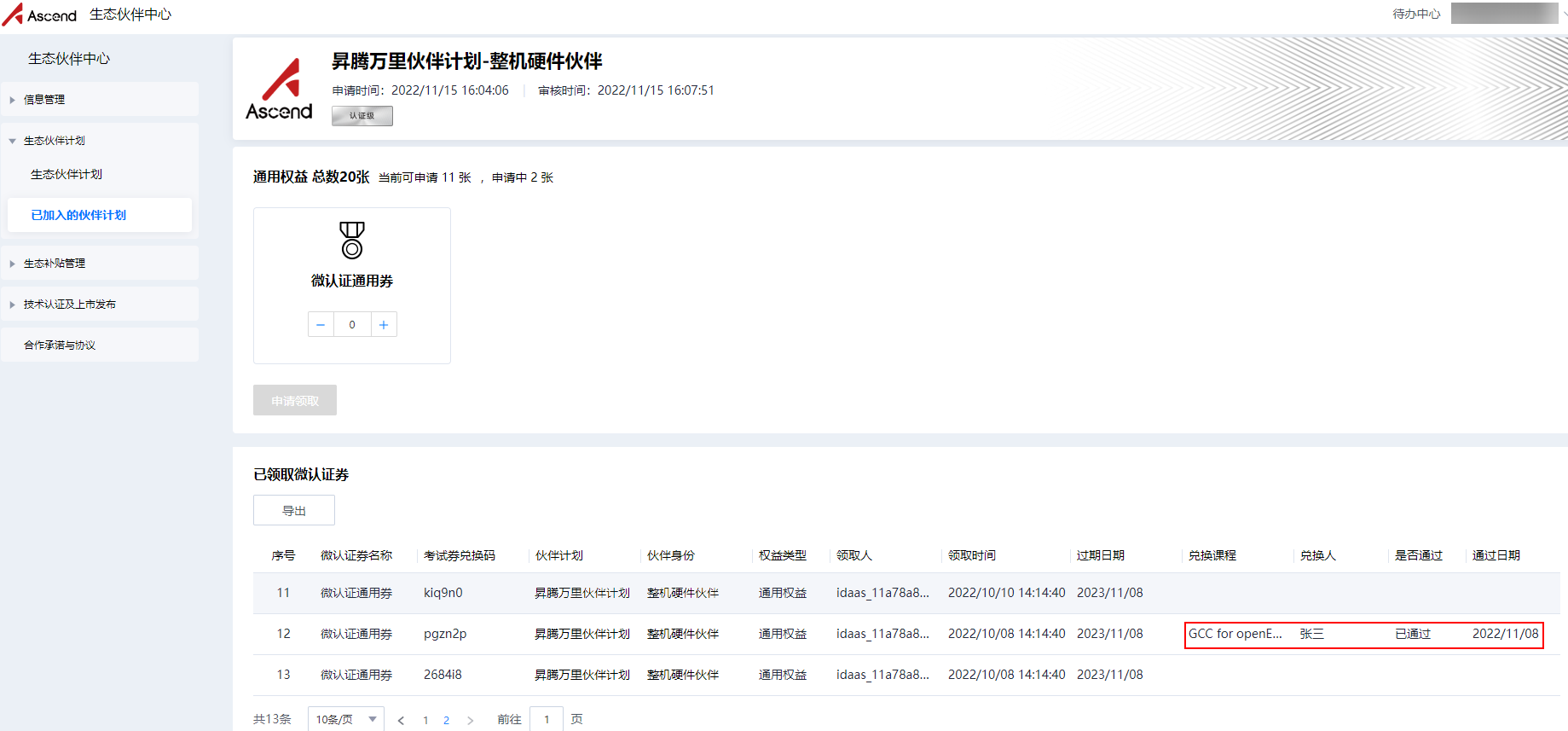Open 合作承诺与协议 menu item
Image resolution: width=1568 pixels, height=731 pixels.
(100, 345)
